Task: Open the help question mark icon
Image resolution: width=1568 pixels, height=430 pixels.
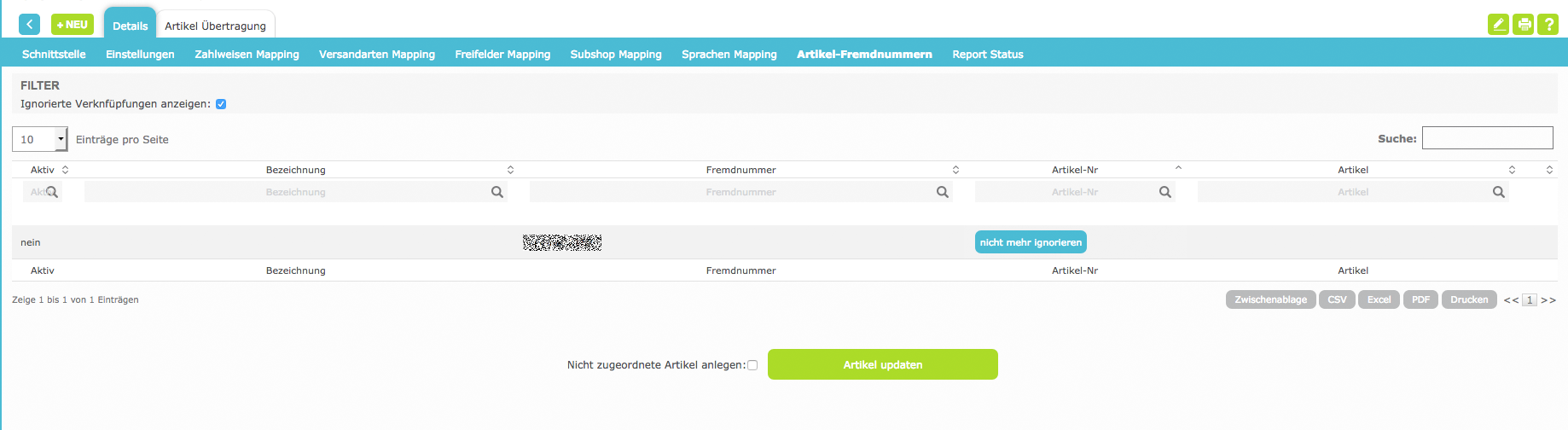Action: tap(1548, 25)
